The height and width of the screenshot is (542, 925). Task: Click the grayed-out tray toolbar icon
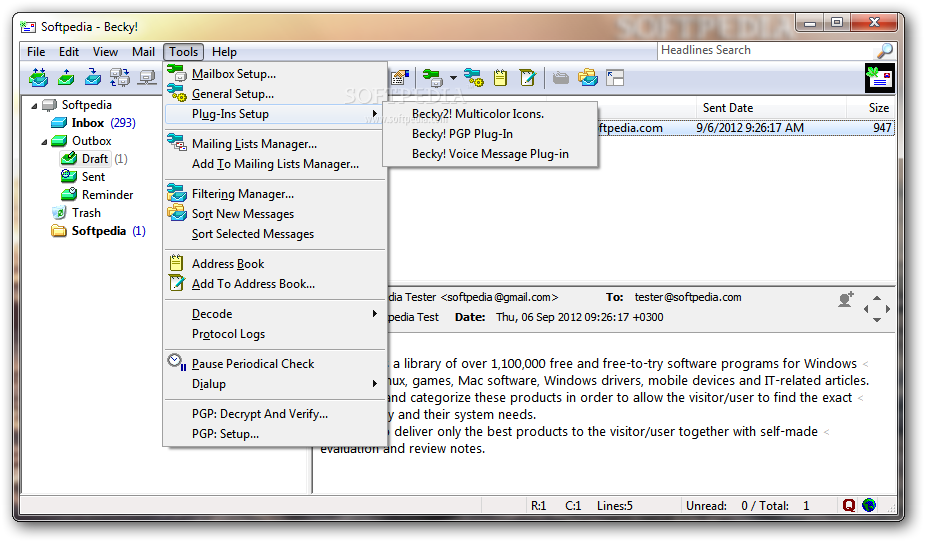(560, 78)
